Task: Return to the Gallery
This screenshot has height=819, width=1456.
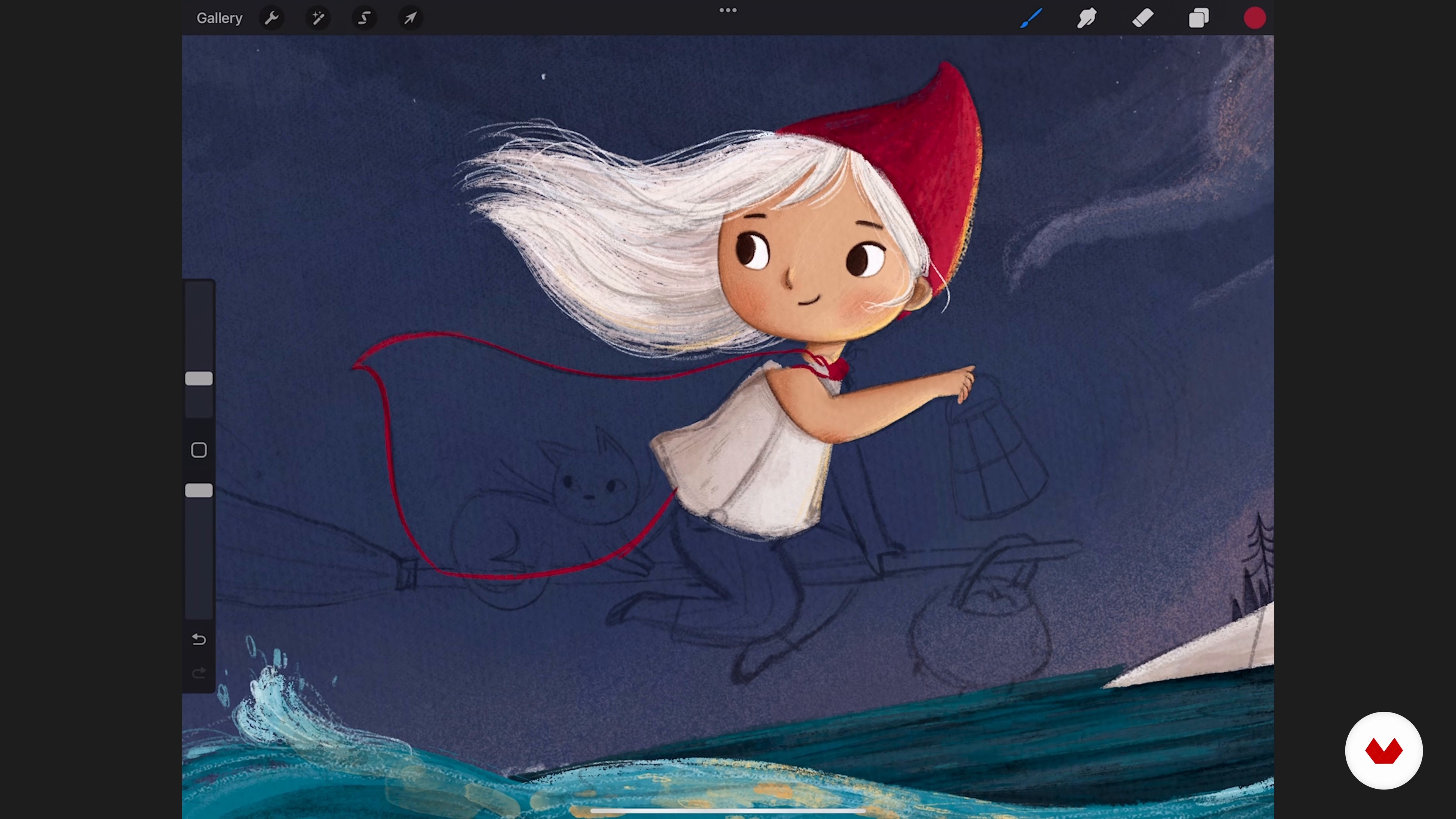Action: [x=219, y=18]
